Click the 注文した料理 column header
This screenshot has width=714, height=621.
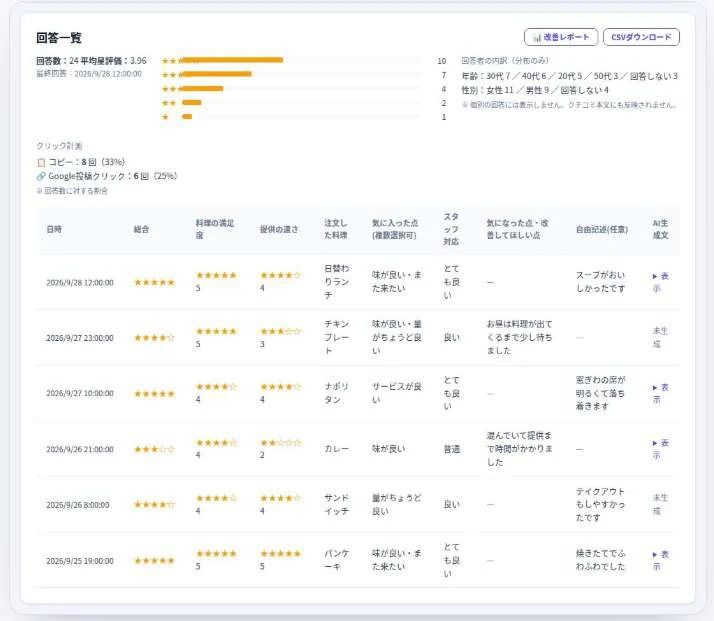[x=336, y=229]
